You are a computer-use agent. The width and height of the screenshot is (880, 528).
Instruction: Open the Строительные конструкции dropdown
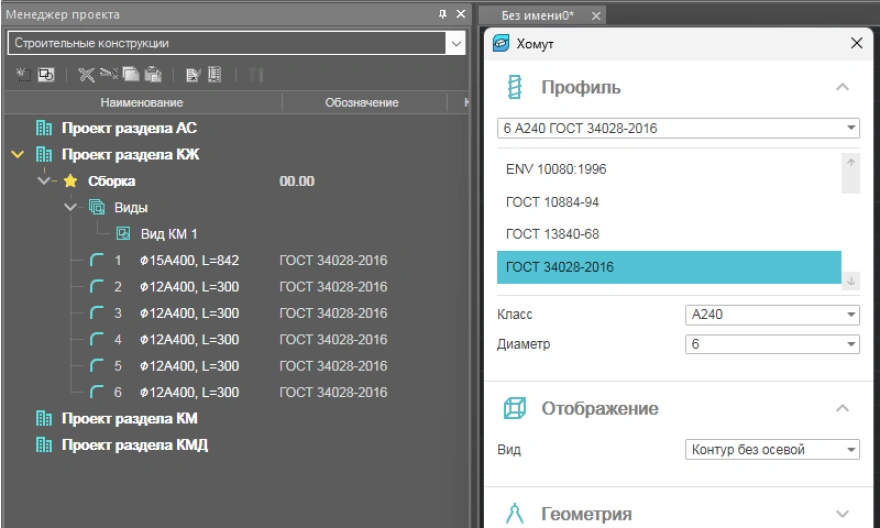click(457, 44)
